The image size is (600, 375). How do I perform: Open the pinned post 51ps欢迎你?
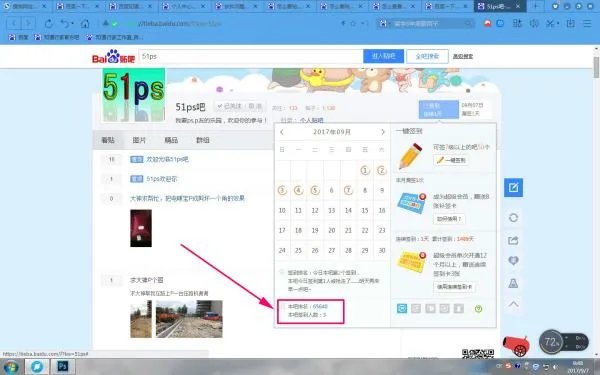tap(161, 179)
